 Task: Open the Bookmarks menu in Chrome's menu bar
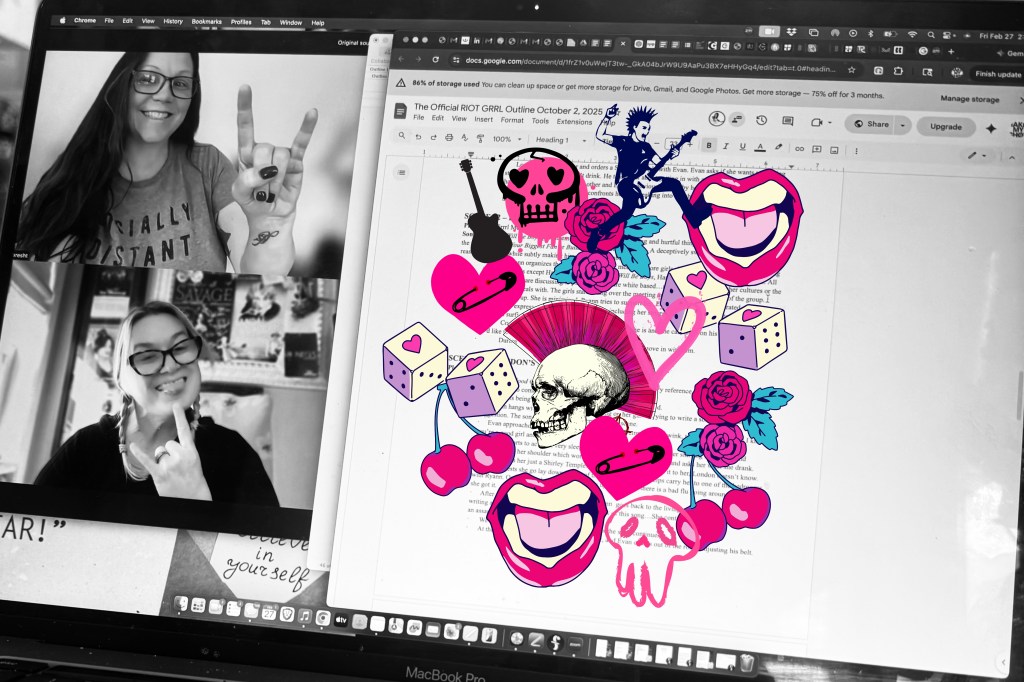click(208, 21)
